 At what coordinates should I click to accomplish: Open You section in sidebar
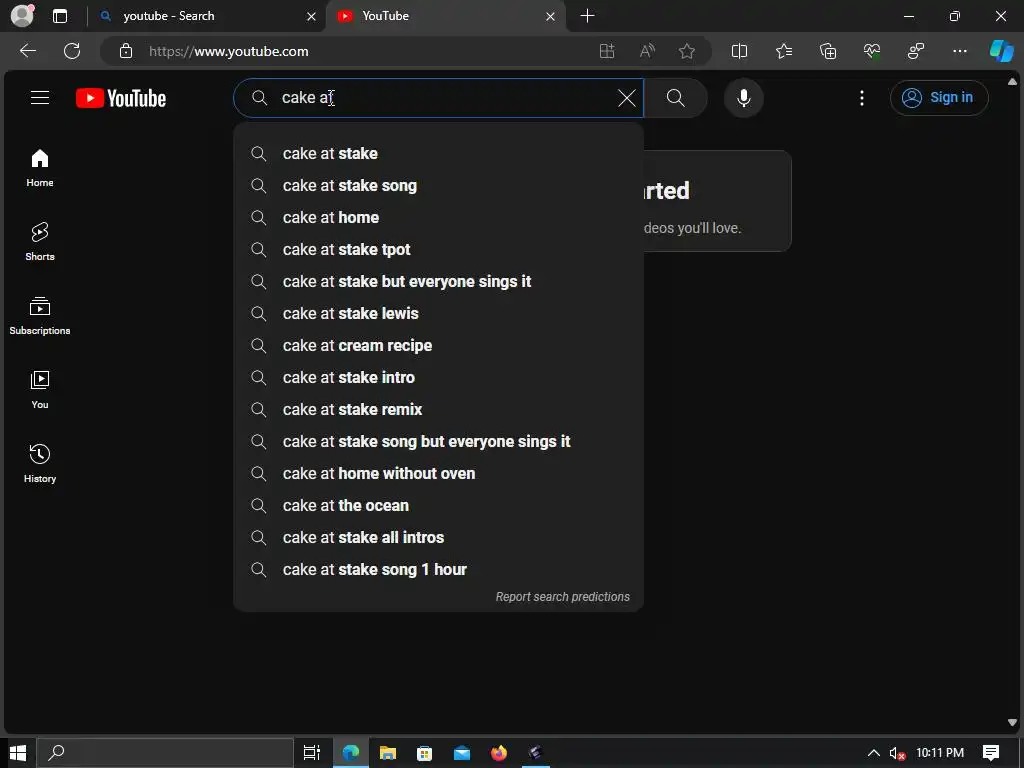tap(40, 390)
